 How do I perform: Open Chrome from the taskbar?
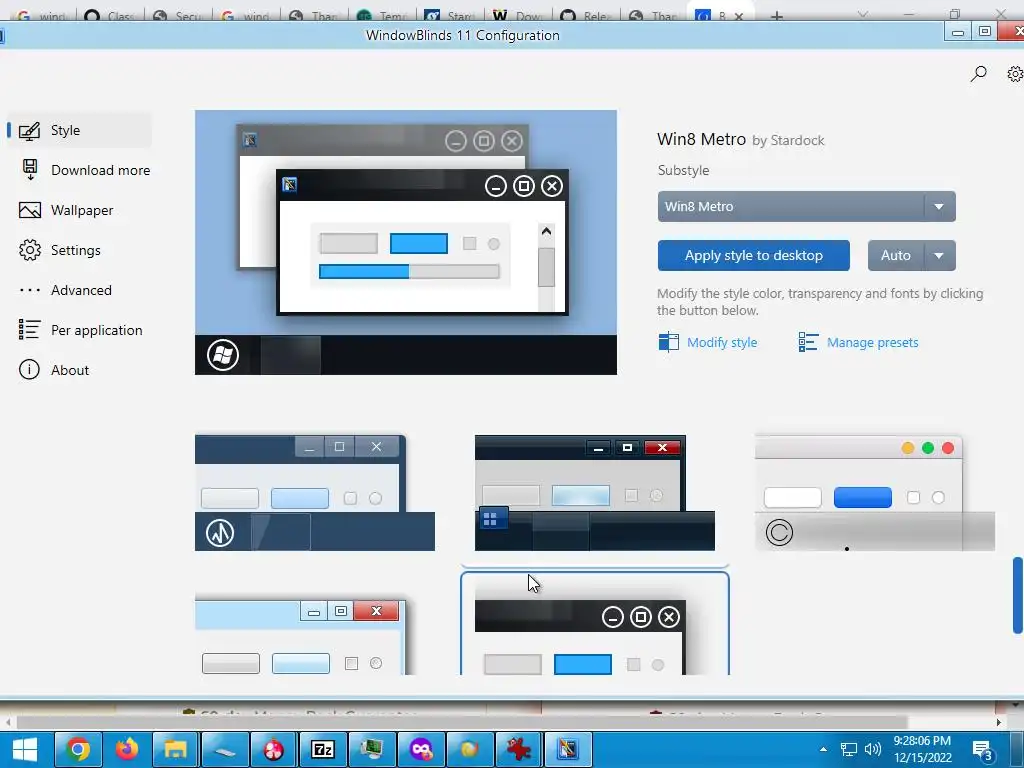(77, 749)
